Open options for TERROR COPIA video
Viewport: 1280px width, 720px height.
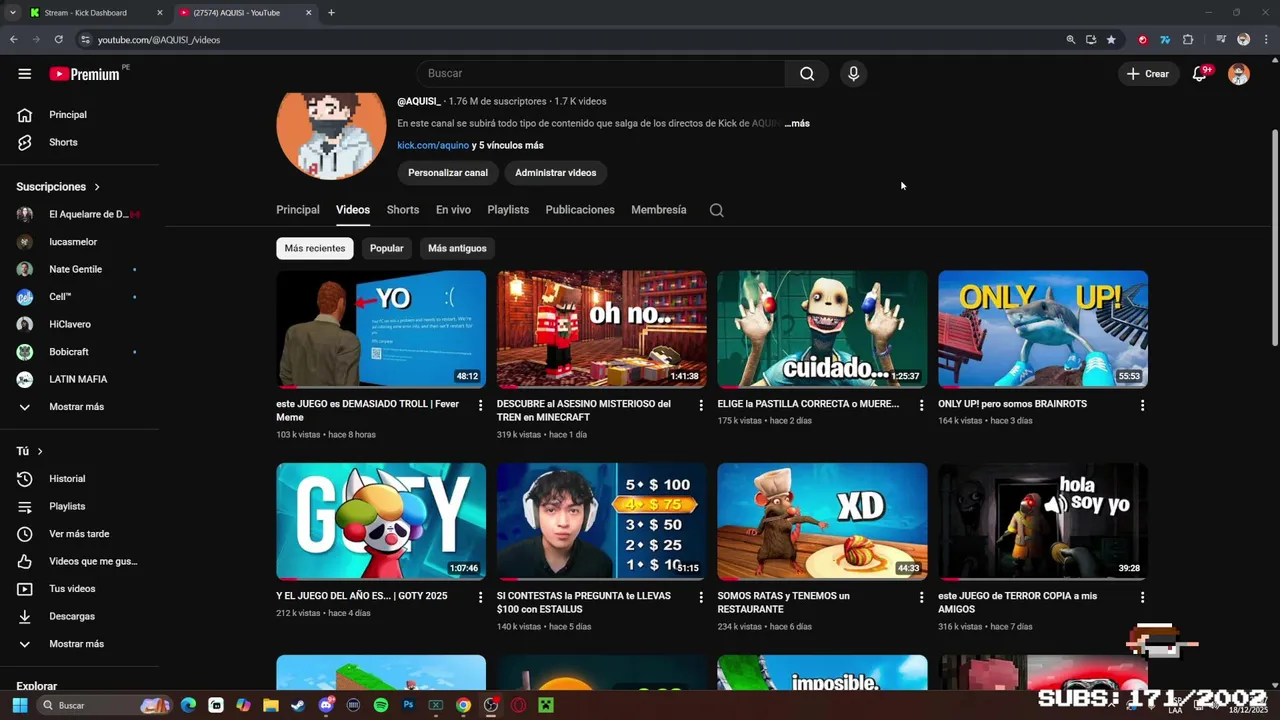(1142, 597)
